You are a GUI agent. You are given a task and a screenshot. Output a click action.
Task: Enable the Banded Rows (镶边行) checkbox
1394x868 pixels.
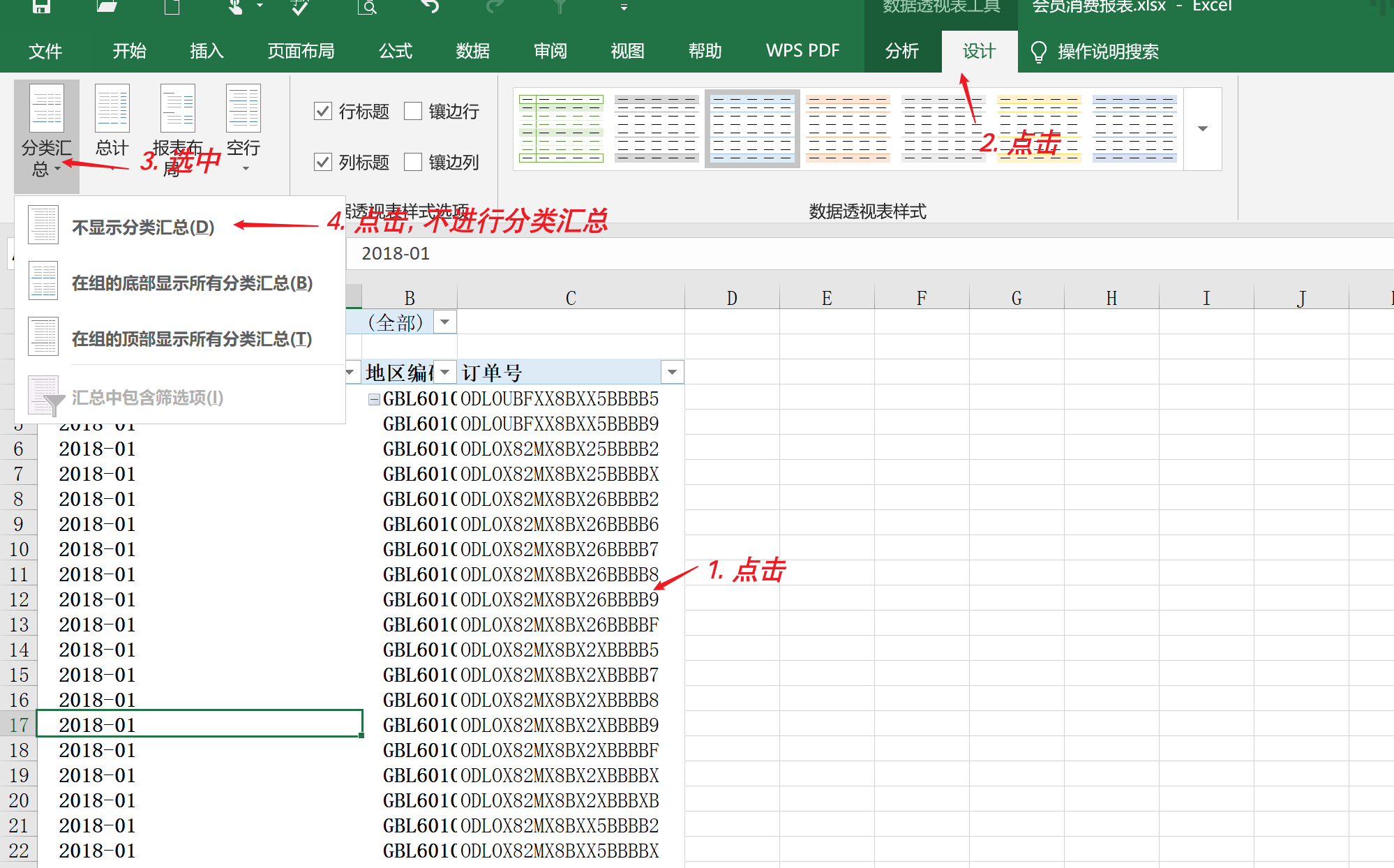[413, 111]
